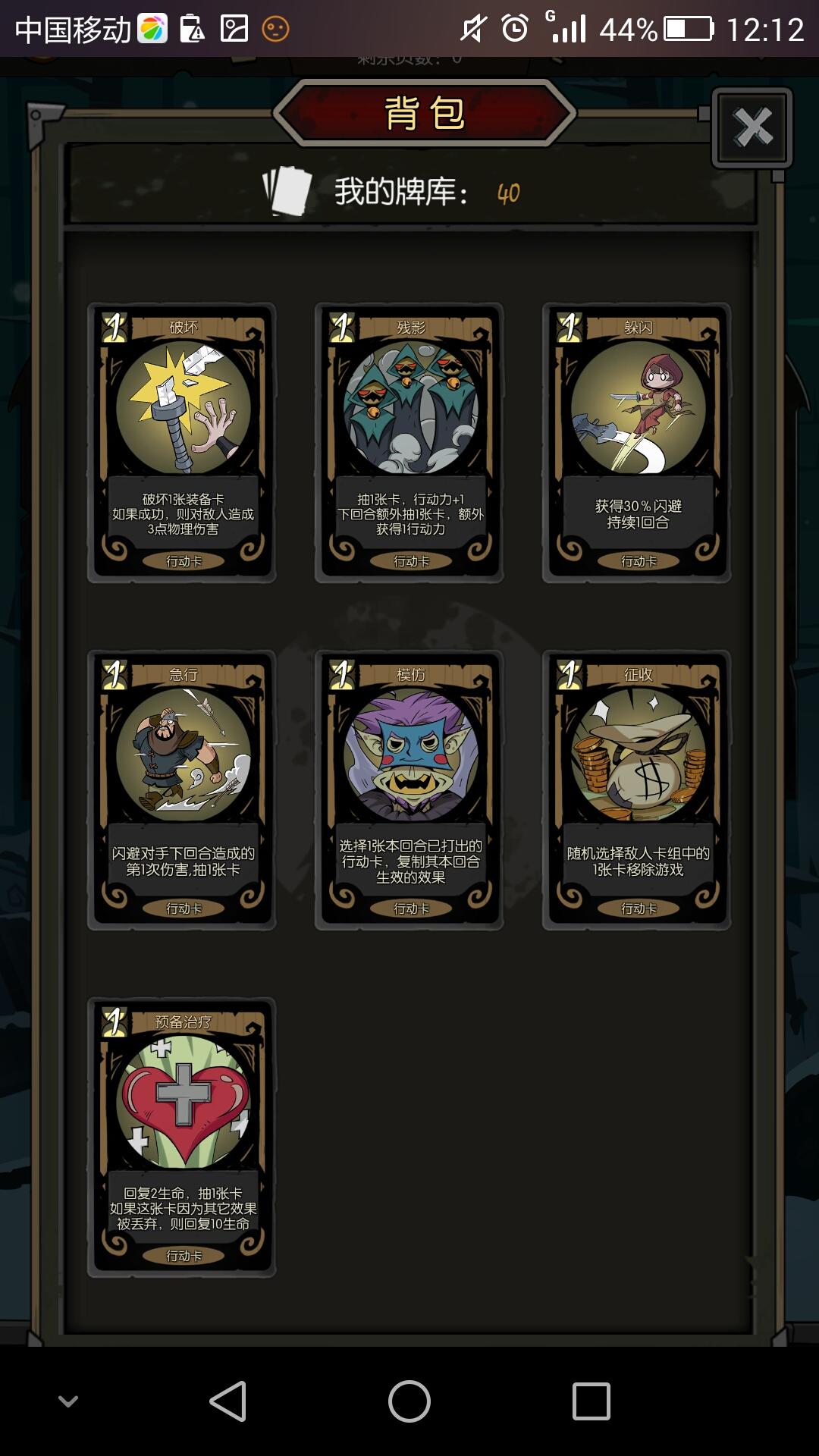Close the 背包 backpack window
The height and width of the screenshot is (1456, 819).
(752, 127)
